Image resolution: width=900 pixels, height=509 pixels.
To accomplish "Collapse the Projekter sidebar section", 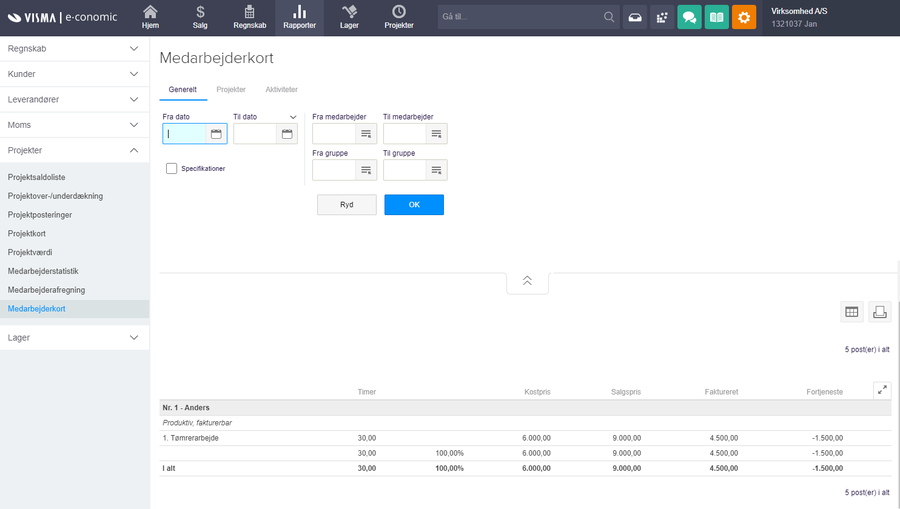I will [x=134, y=150].
